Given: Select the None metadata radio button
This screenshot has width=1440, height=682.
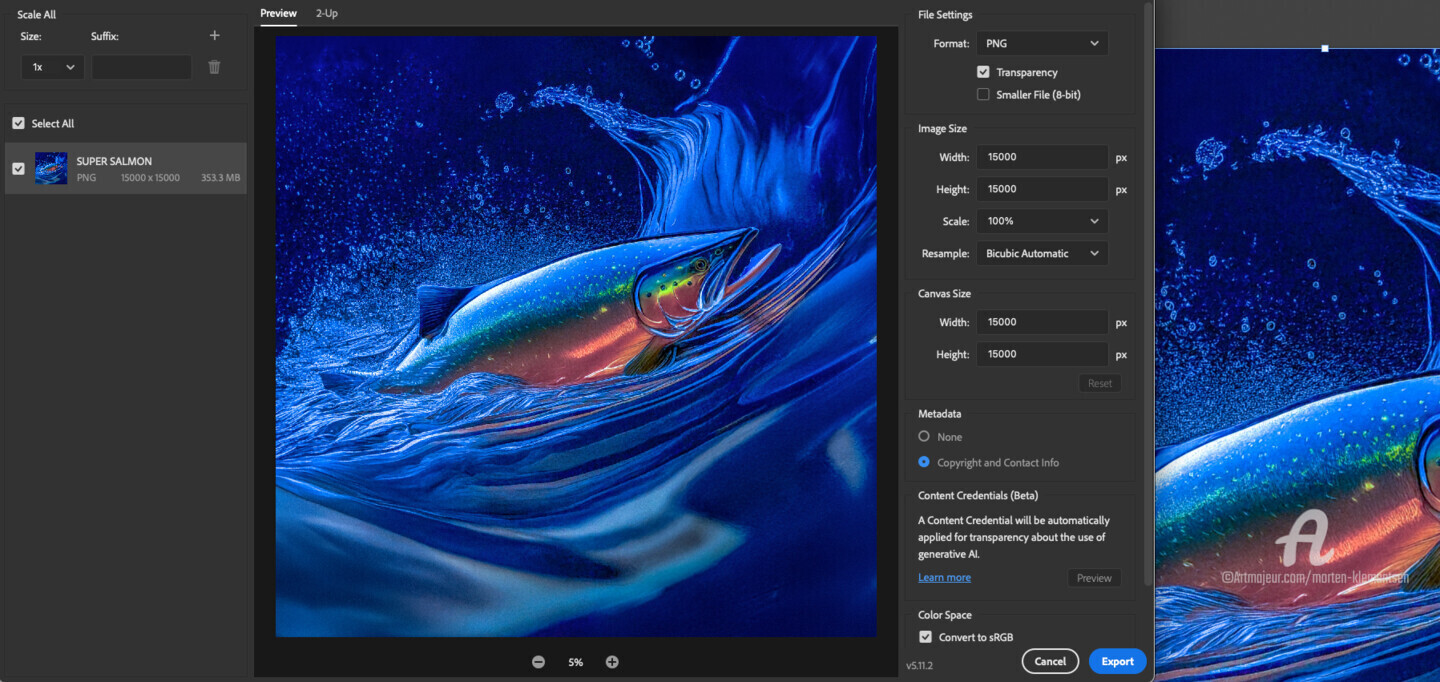Looking at the screenshot, I should (x=924, y=437).
